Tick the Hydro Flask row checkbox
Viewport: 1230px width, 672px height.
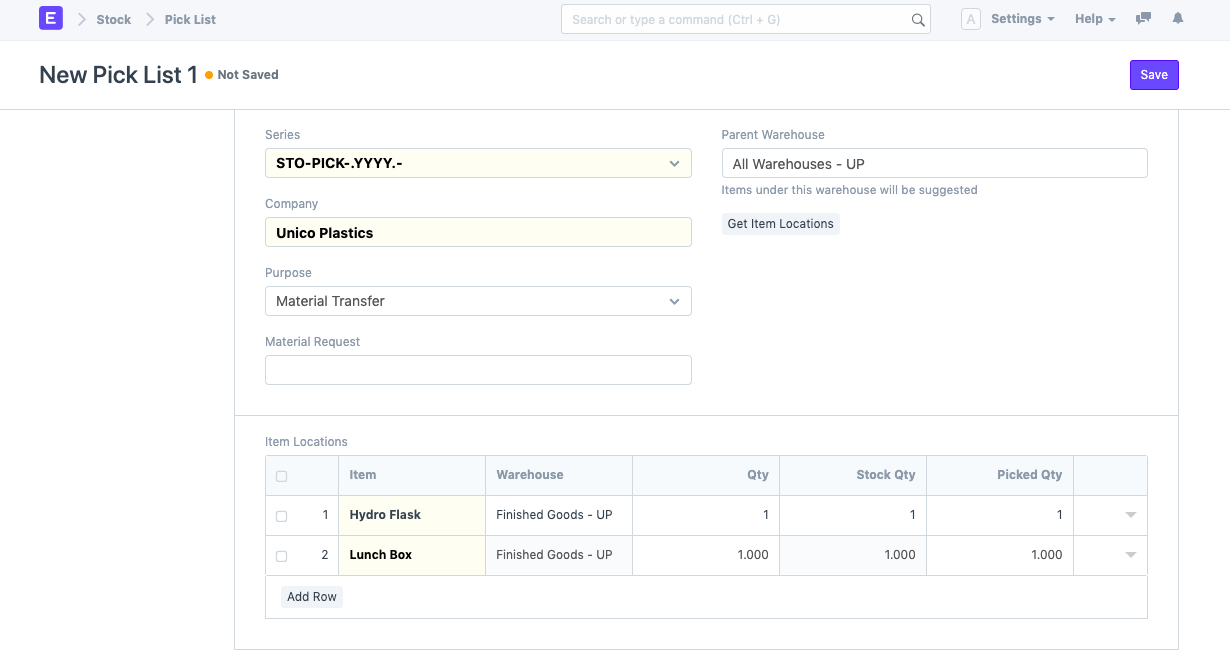click(x=281, y=516)
